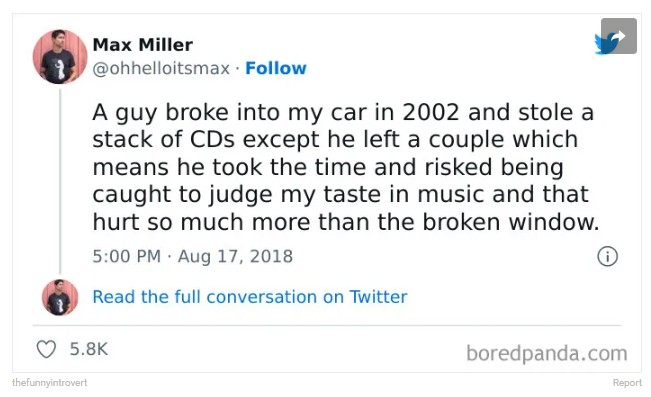
Task: Click the boredpanda.com watermark
Action: point(547,353)
